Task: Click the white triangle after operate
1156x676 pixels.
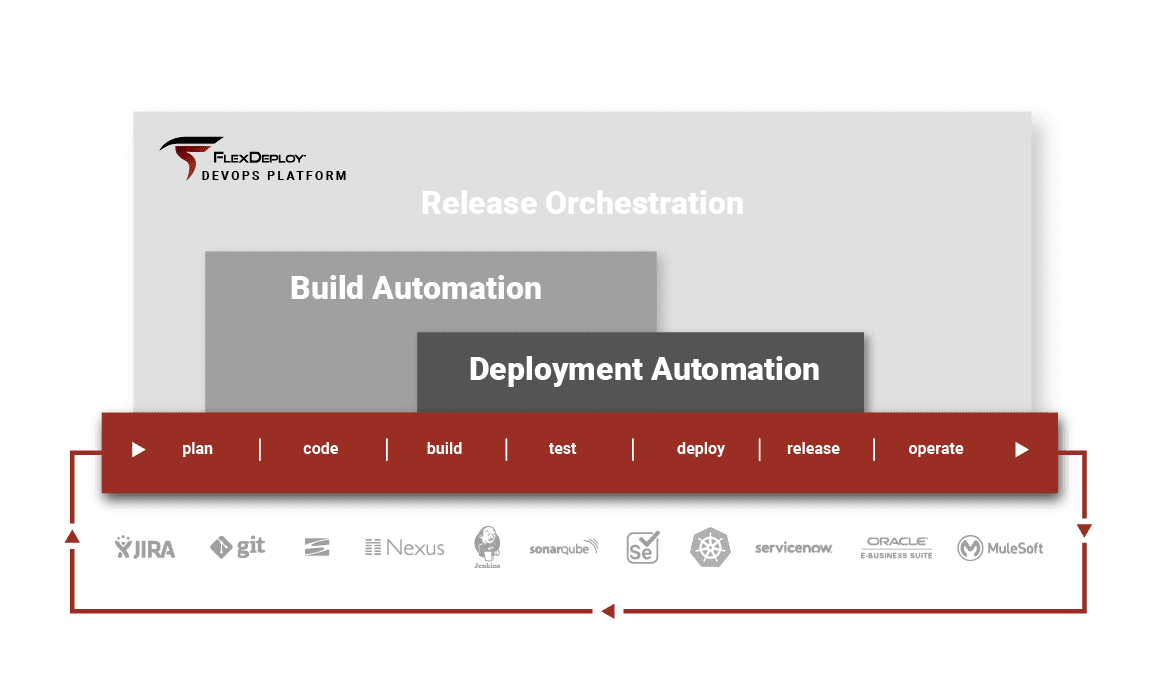Action: [1021, 450]
